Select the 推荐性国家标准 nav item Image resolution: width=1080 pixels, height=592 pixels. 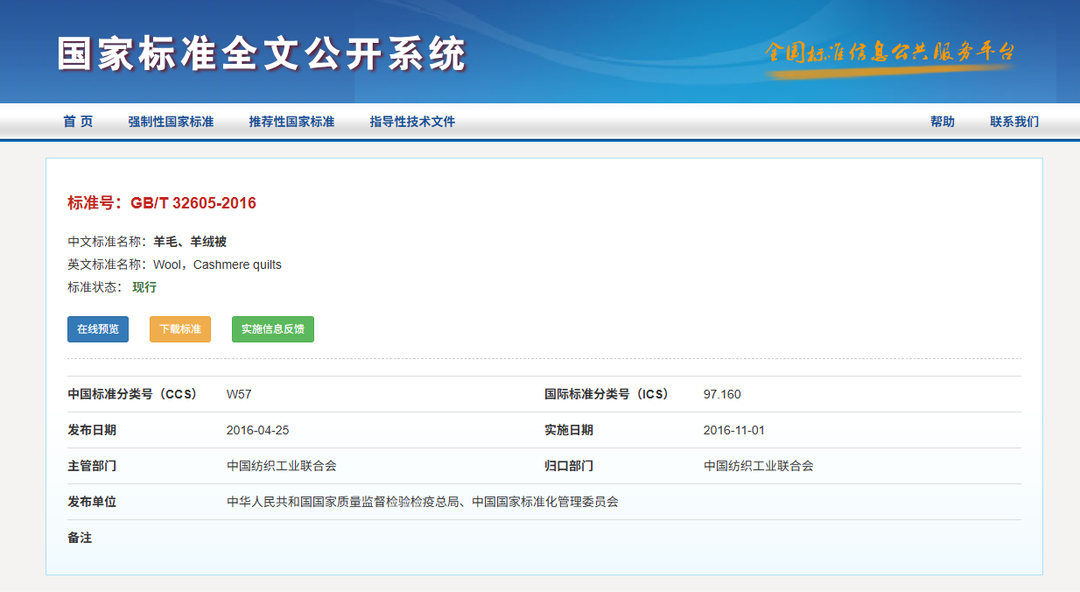(291, 122)
